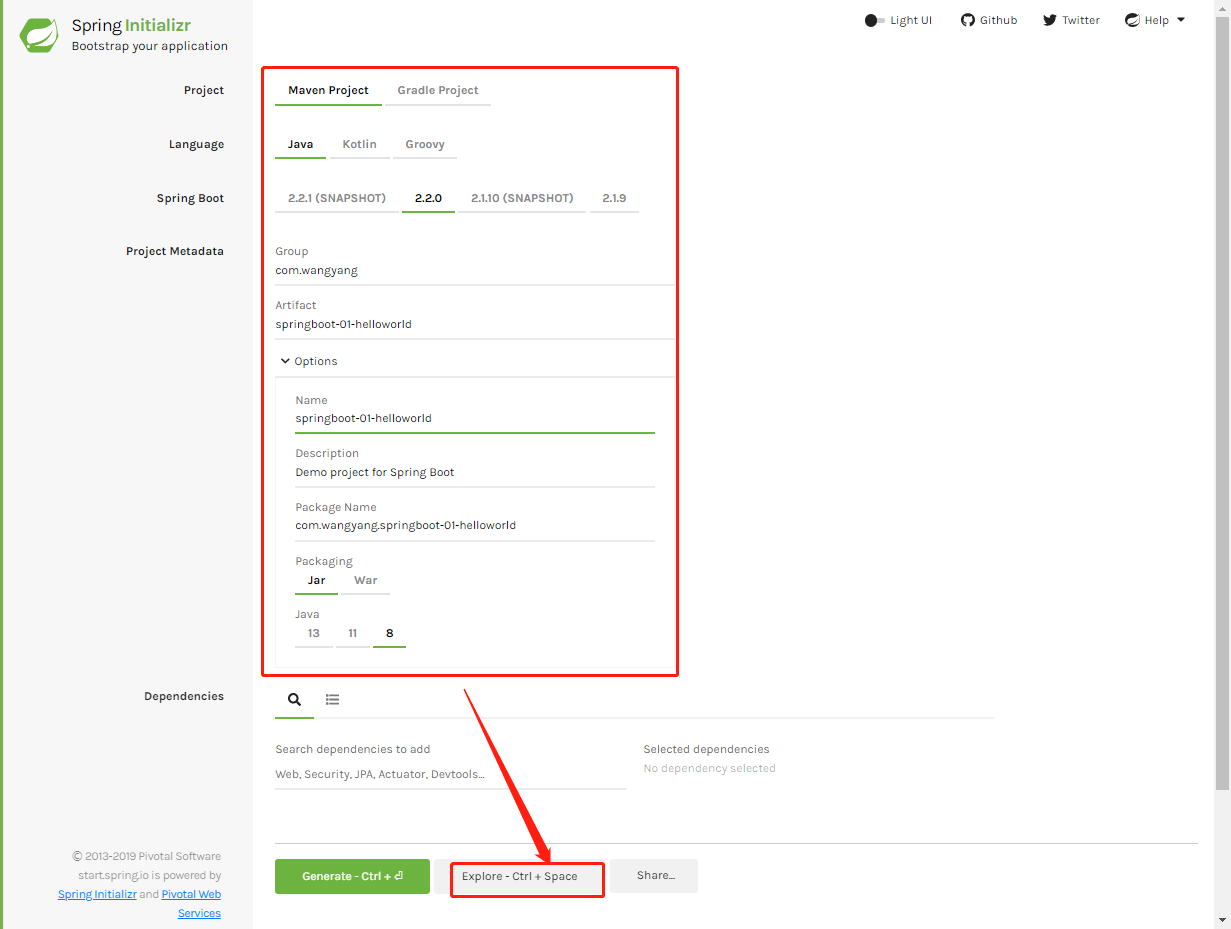
Task: Click the Twitter text link
Action: click(1081, 20)
